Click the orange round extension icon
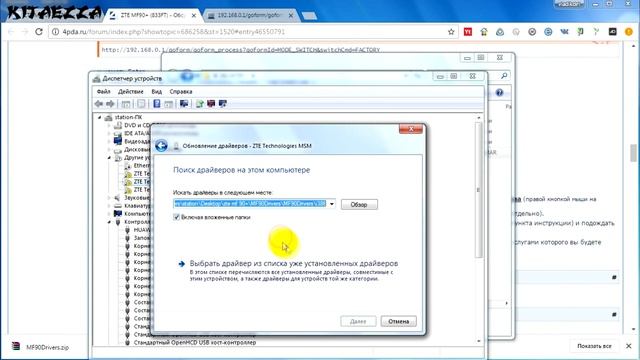640x360 pixels. click(629, 31)
